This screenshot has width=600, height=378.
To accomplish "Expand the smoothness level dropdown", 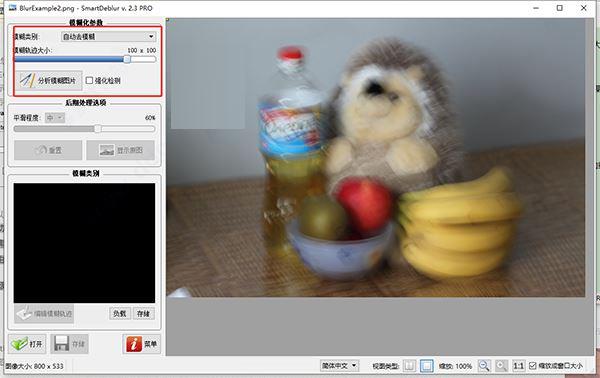I will [55, 118].
